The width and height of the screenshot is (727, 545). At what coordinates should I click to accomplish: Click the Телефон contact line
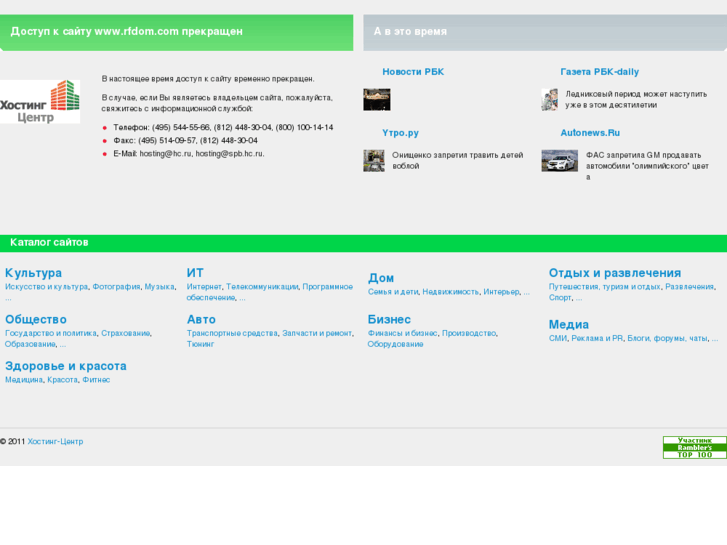point(223,128)
